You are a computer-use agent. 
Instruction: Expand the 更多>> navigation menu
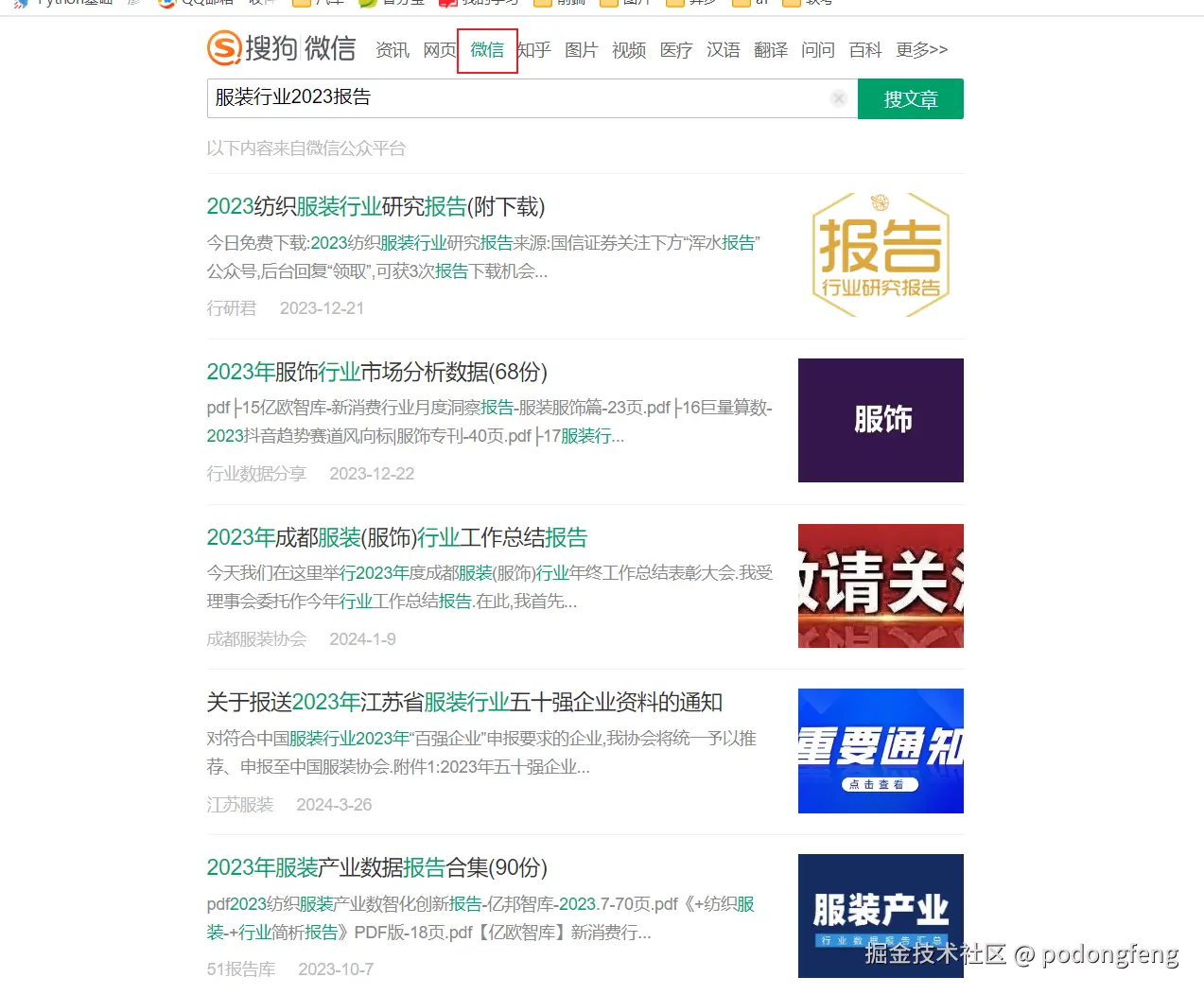(x=921, y=50)
